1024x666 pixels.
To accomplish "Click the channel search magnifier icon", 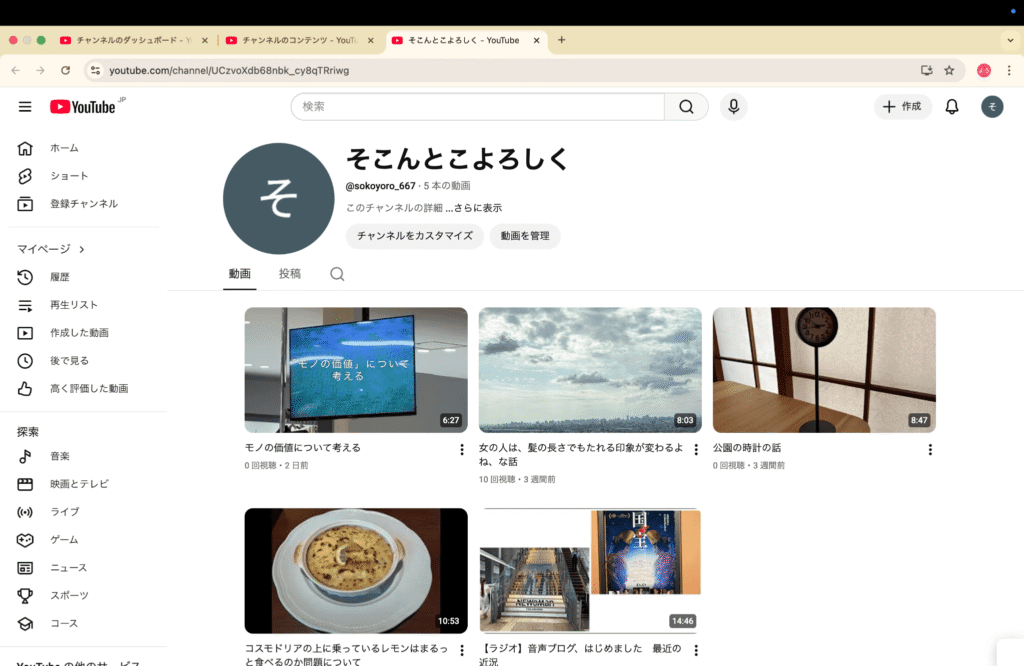I will click(x=337, y=274).
